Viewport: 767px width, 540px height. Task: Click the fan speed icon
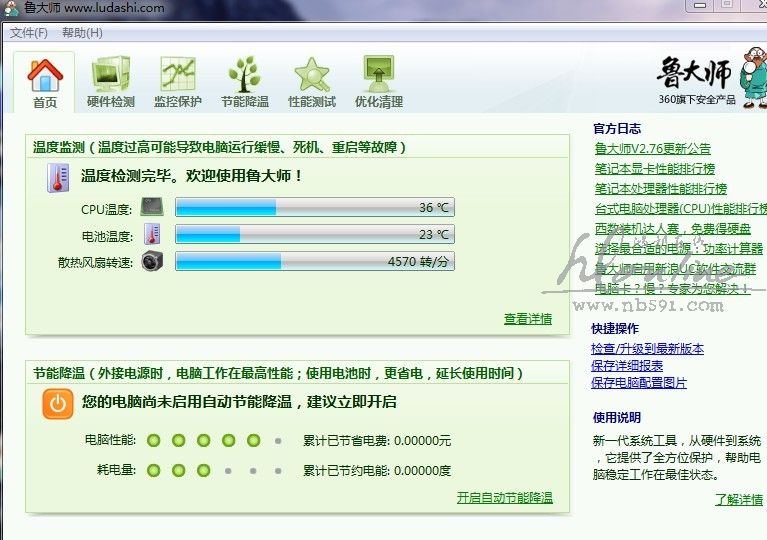(152, 262)
